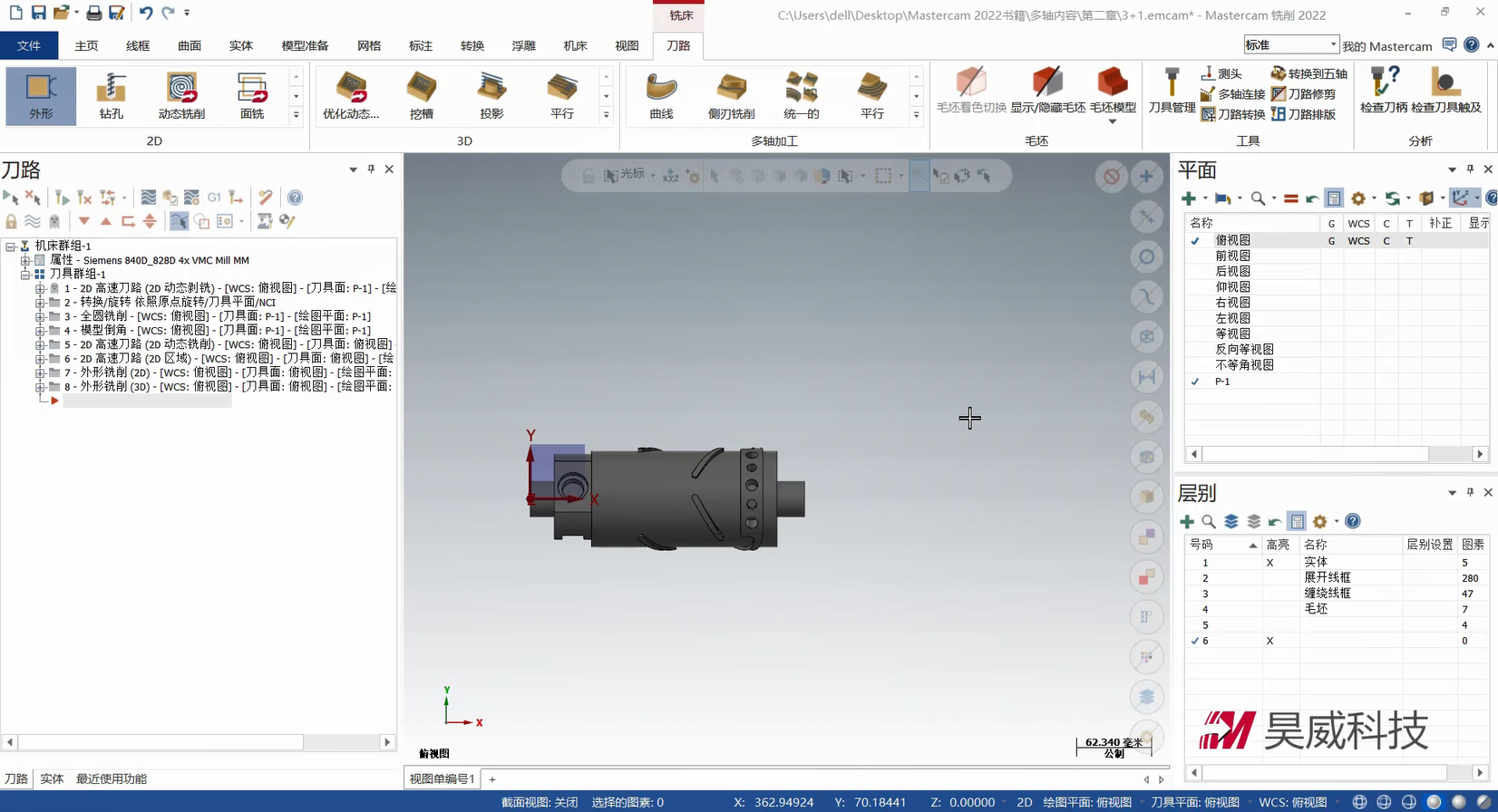The image size is (1498, 812).
Task: Open the 机床 ribbon tab
Action: [575, 45]
